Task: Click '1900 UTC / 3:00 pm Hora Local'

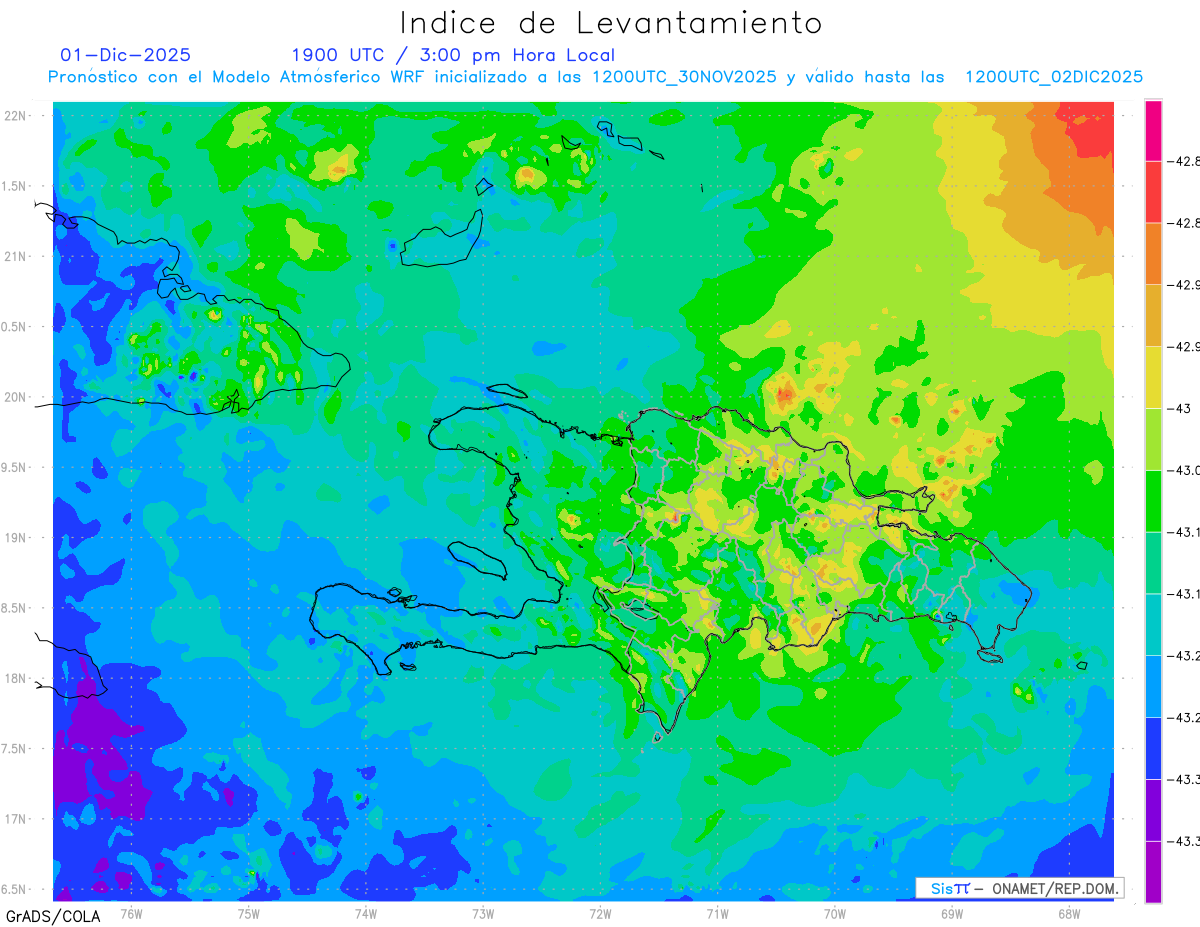Action: point(453,55)
